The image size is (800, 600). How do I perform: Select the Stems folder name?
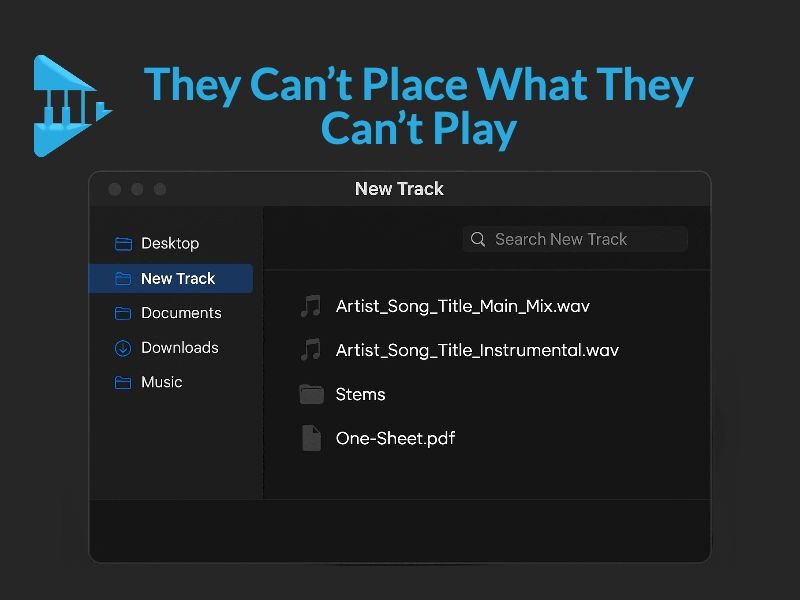tap(361, 394)
